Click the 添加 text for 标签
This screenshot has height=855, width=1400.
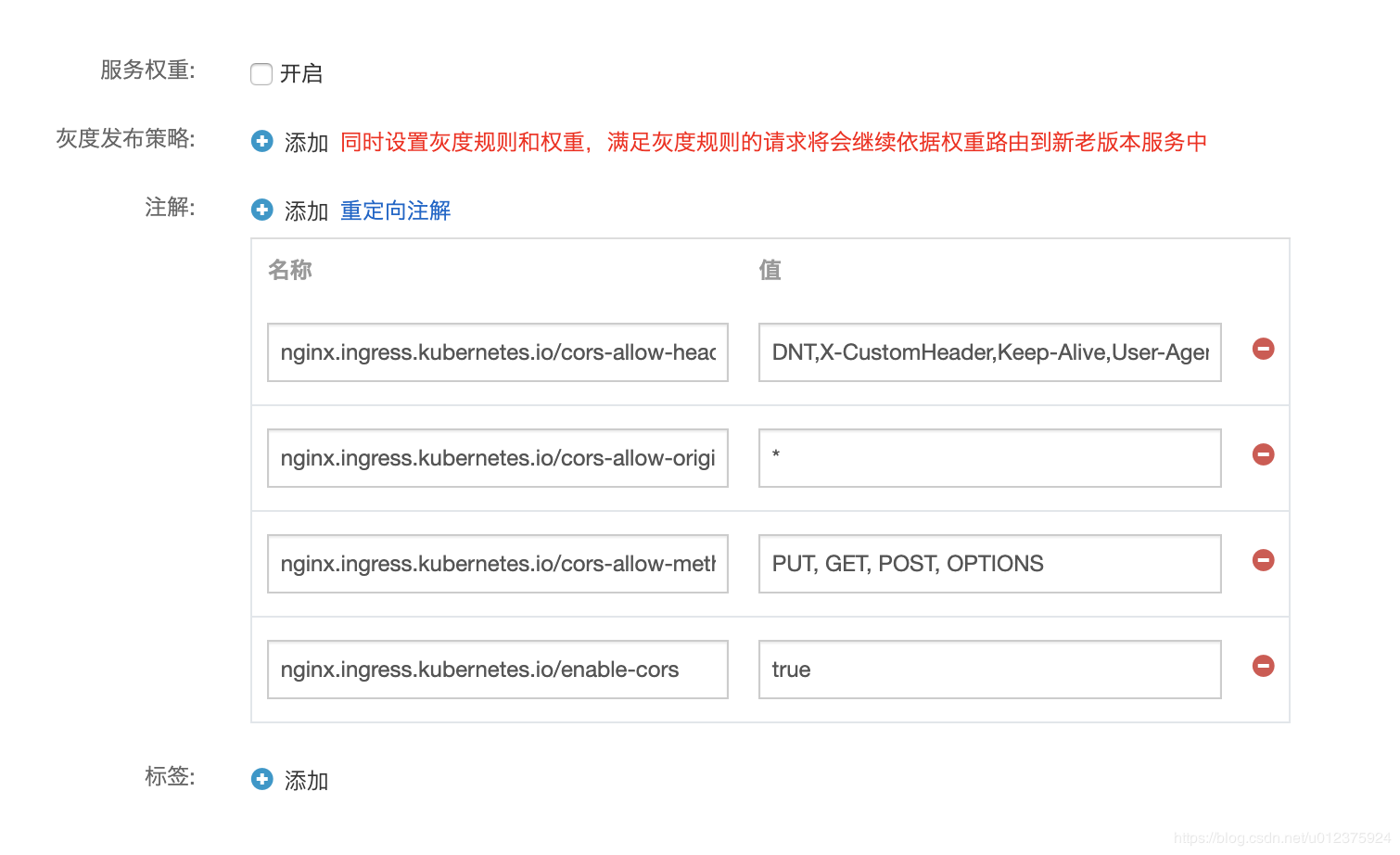pos(307,780)
